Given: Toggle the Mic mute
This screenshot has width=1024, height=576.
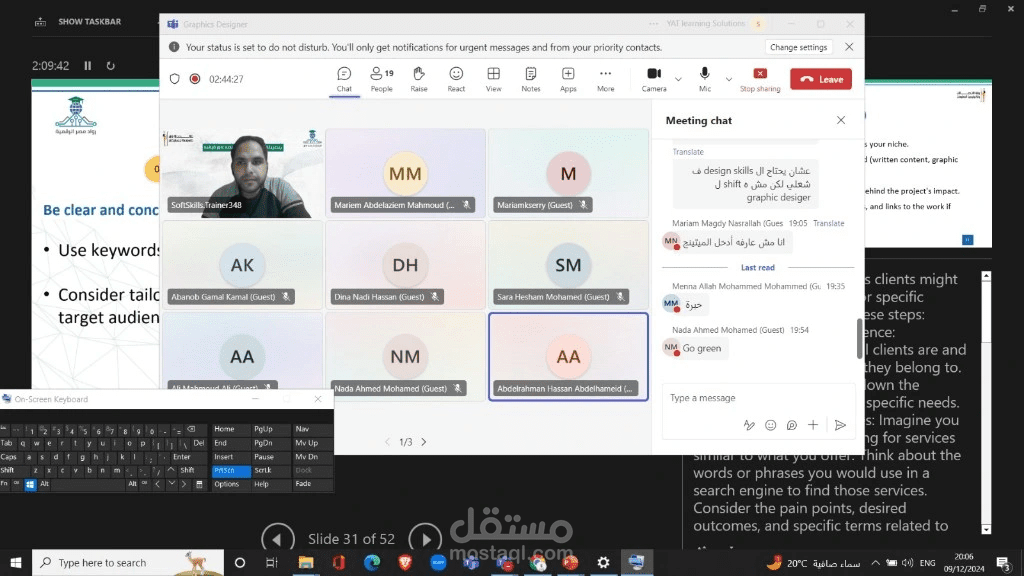Looking at the screenshot, I should [705, 79].
